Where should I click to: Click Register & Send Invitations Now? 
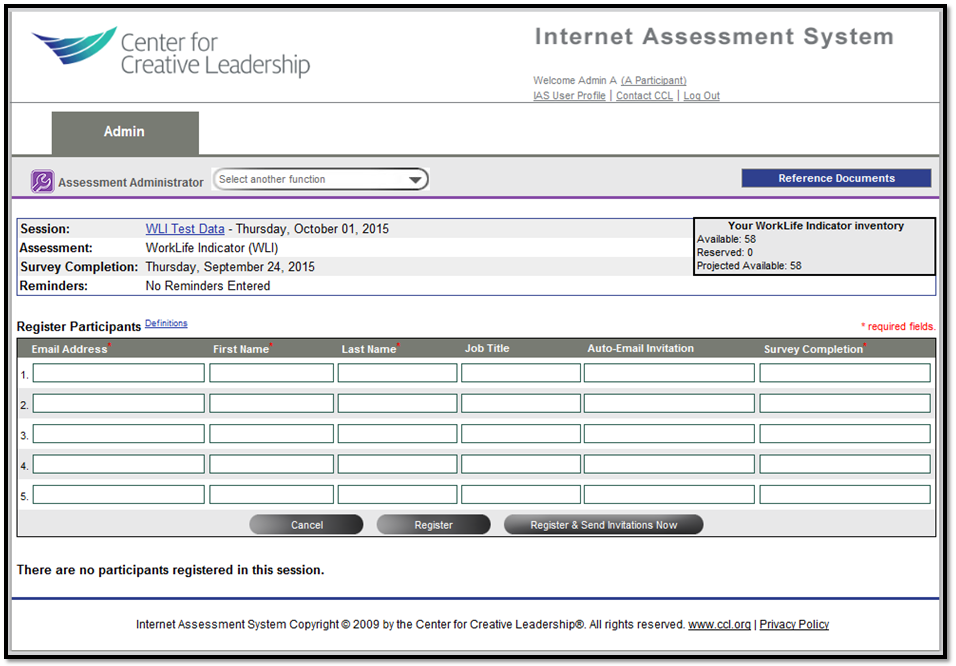pos(604,525)
